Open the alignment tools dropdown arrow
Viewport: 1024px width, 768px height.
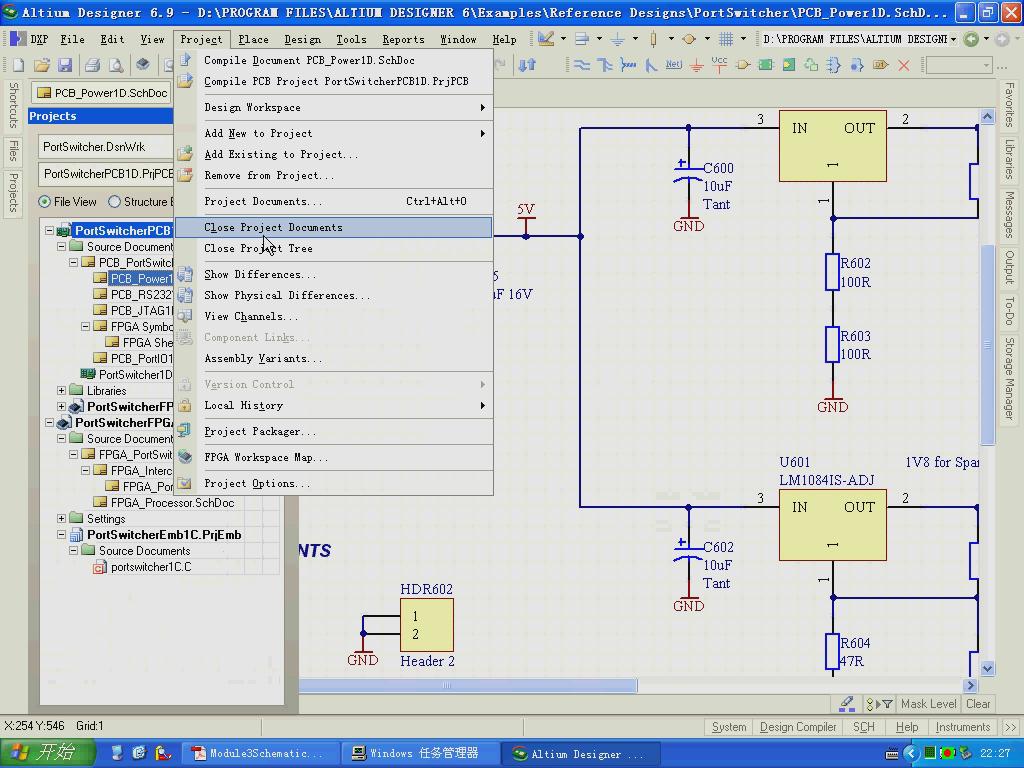click(x=599, y=39)
